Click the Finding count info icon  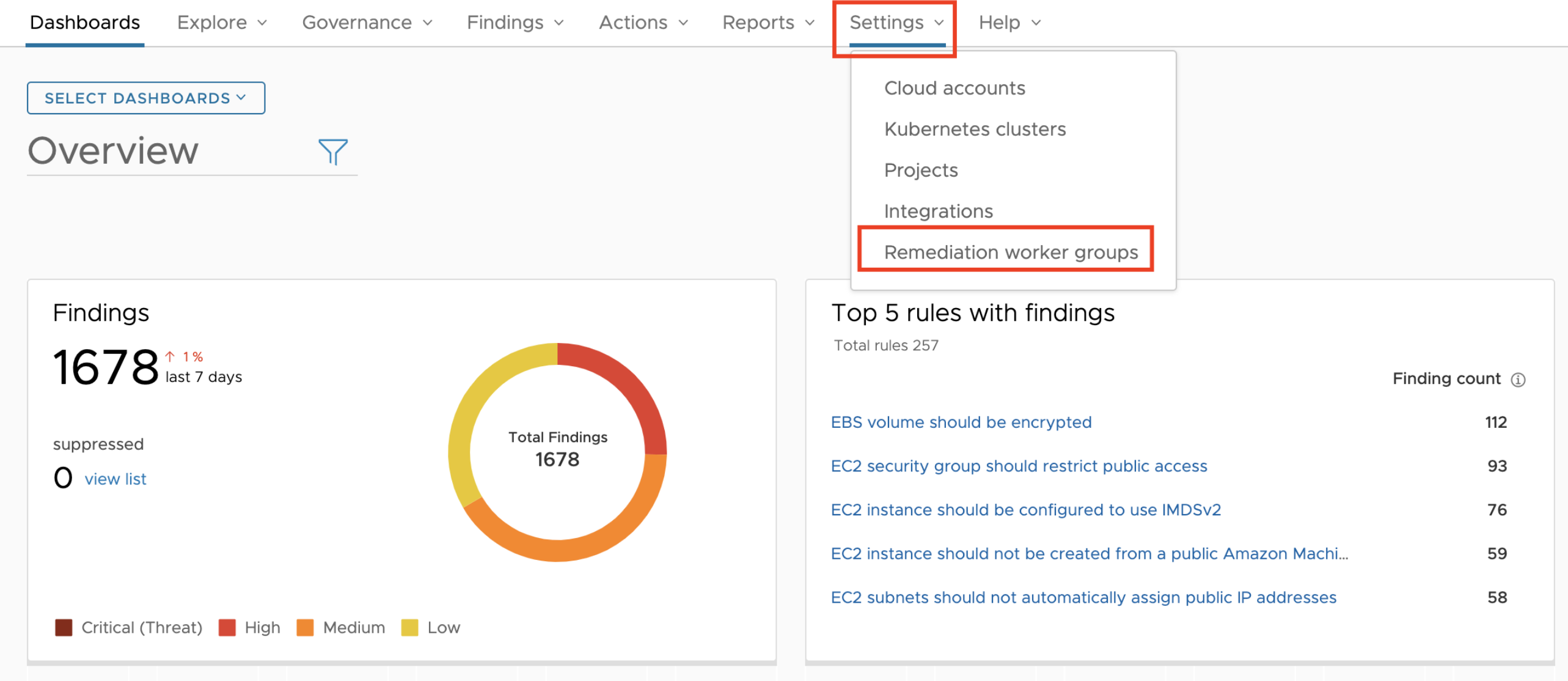[x=1518, y=380]
